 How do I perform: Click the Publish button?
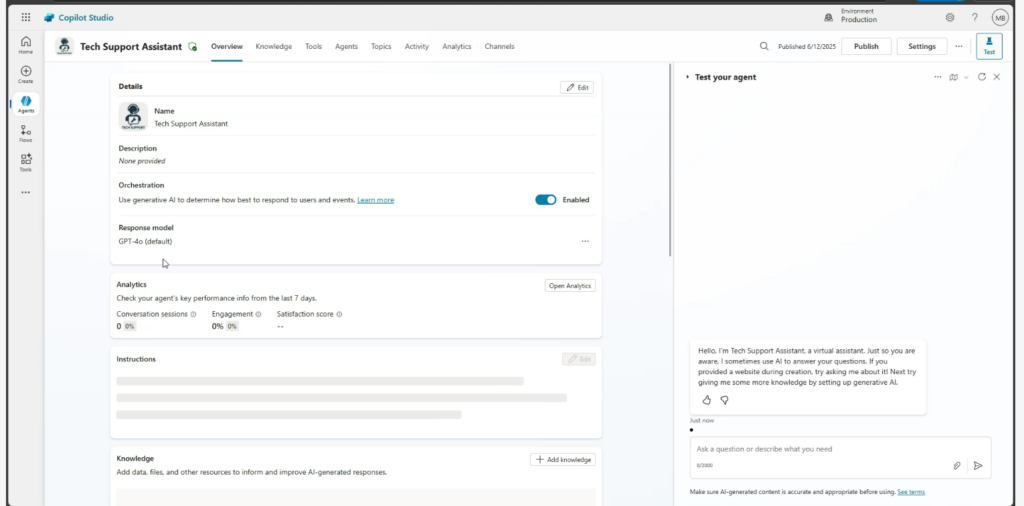point(866,46)
